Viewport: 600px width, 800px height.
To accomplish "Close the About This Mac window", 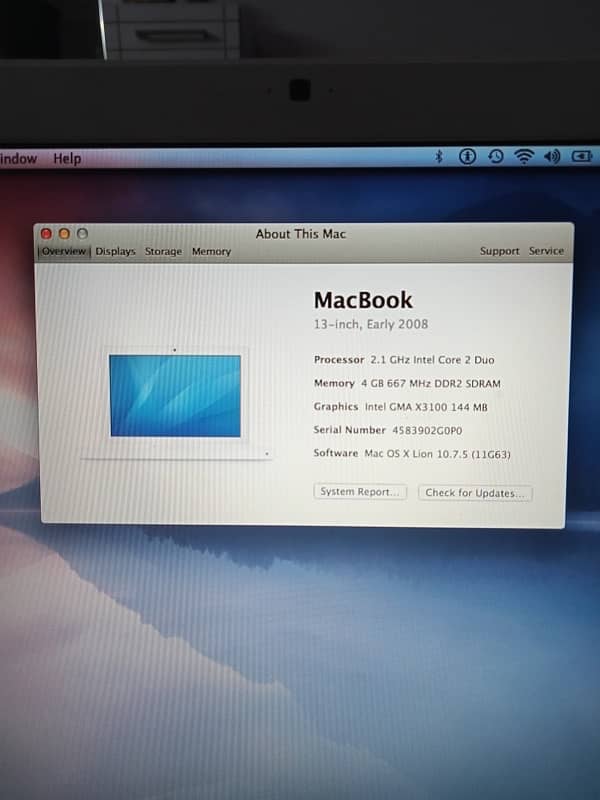I will tap(47, 234).
